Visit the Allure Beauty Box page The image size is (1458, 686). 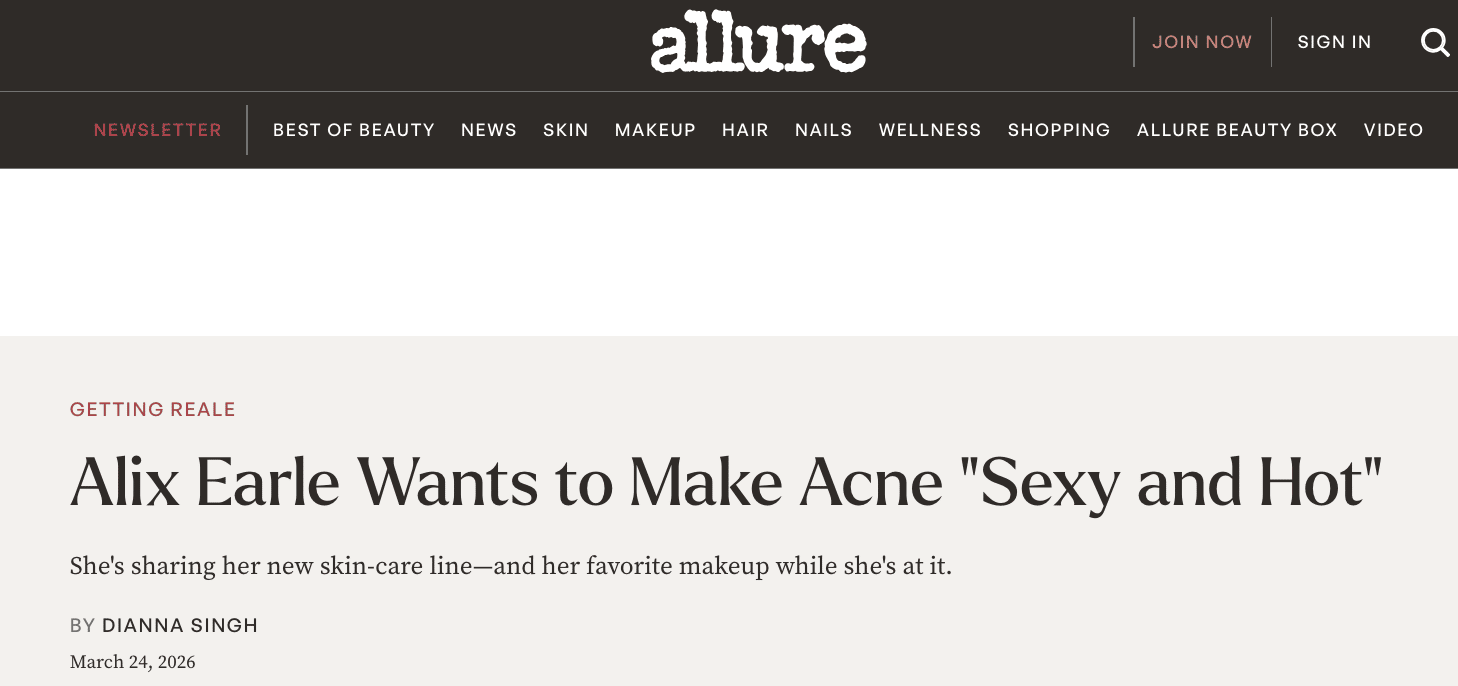tap(1237, 130)
